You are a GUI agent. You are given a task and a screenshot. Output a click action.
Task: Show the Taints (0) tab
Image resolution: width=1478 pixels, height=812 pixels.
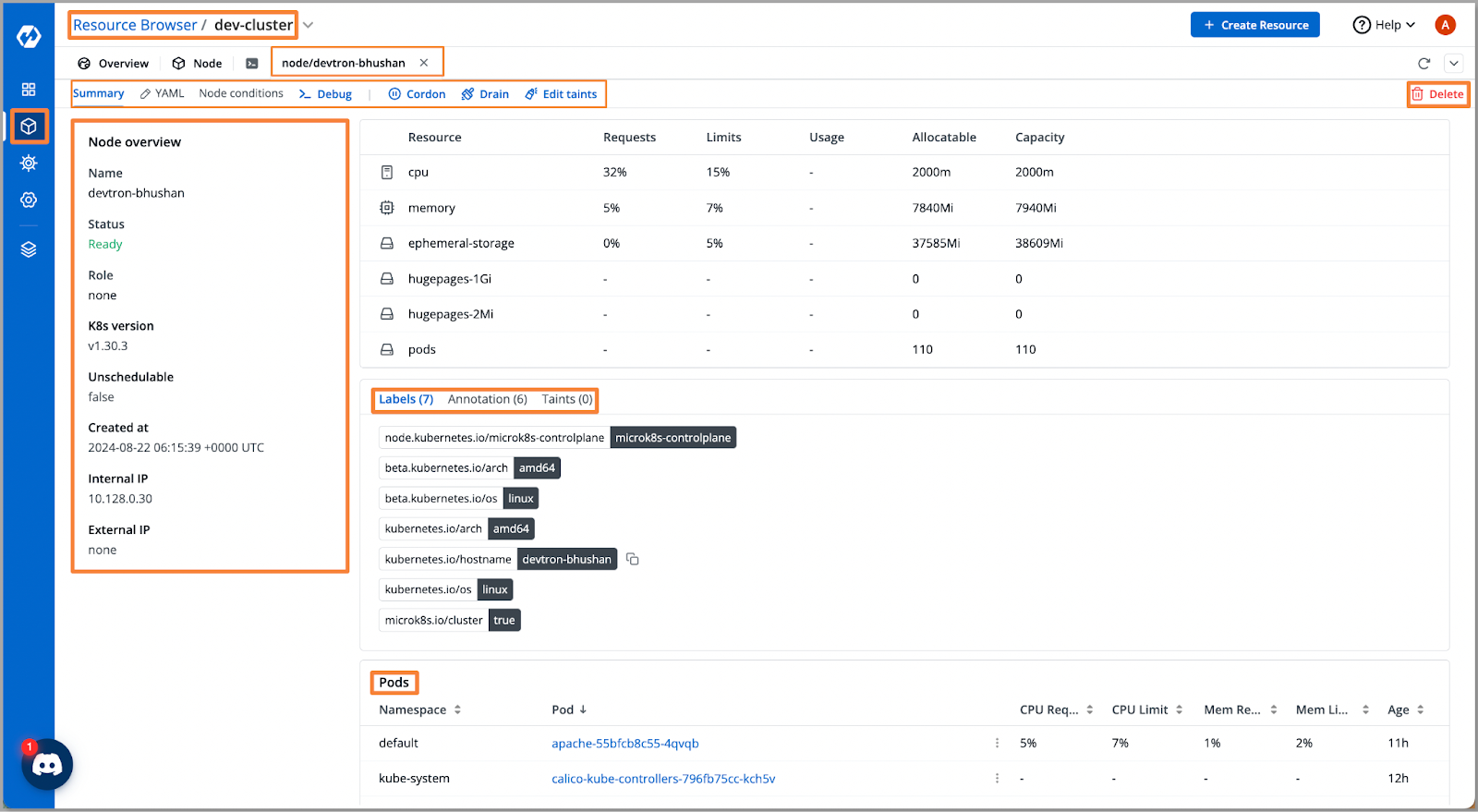point(567,399)
